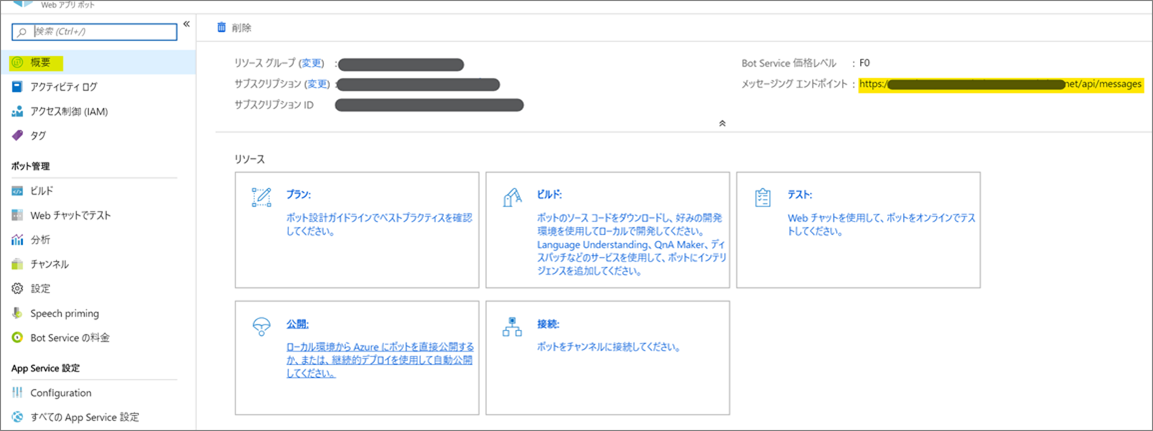The image size is (1153, 431).
Task: Click 変更 link next to サブスクリプション
Action: click(317, 84)
